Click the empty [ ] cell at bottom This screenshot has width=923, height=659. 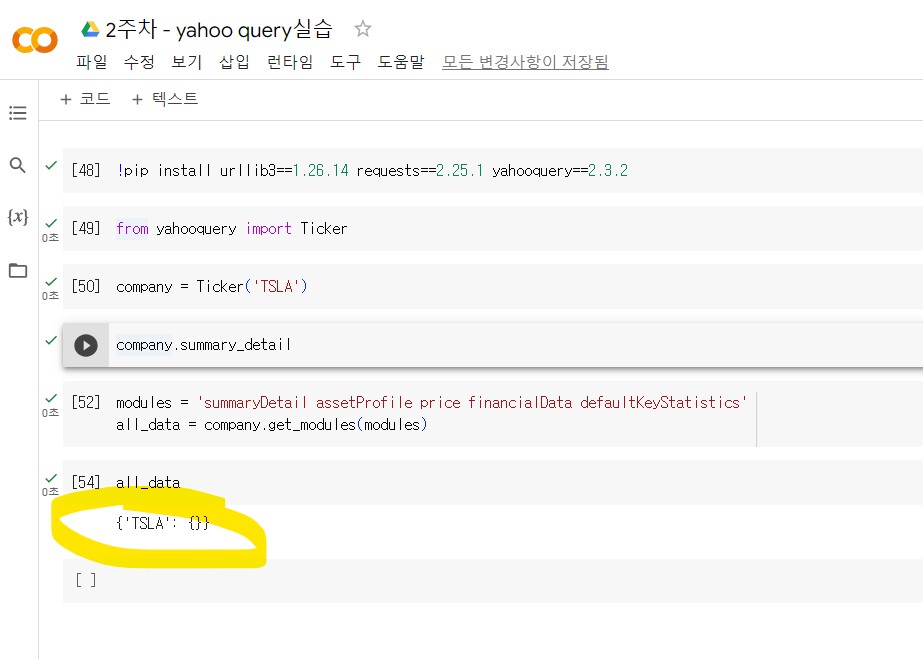pos(493,581)
